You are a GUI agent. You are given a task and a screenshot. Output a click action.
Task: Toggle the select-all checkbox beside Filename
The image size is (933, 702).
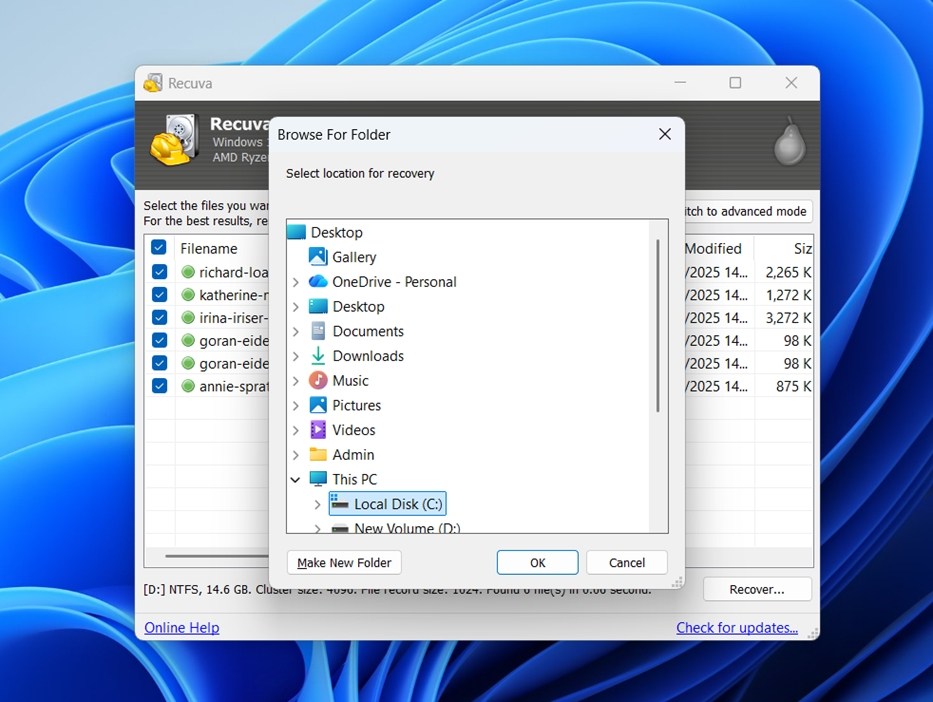159,248
